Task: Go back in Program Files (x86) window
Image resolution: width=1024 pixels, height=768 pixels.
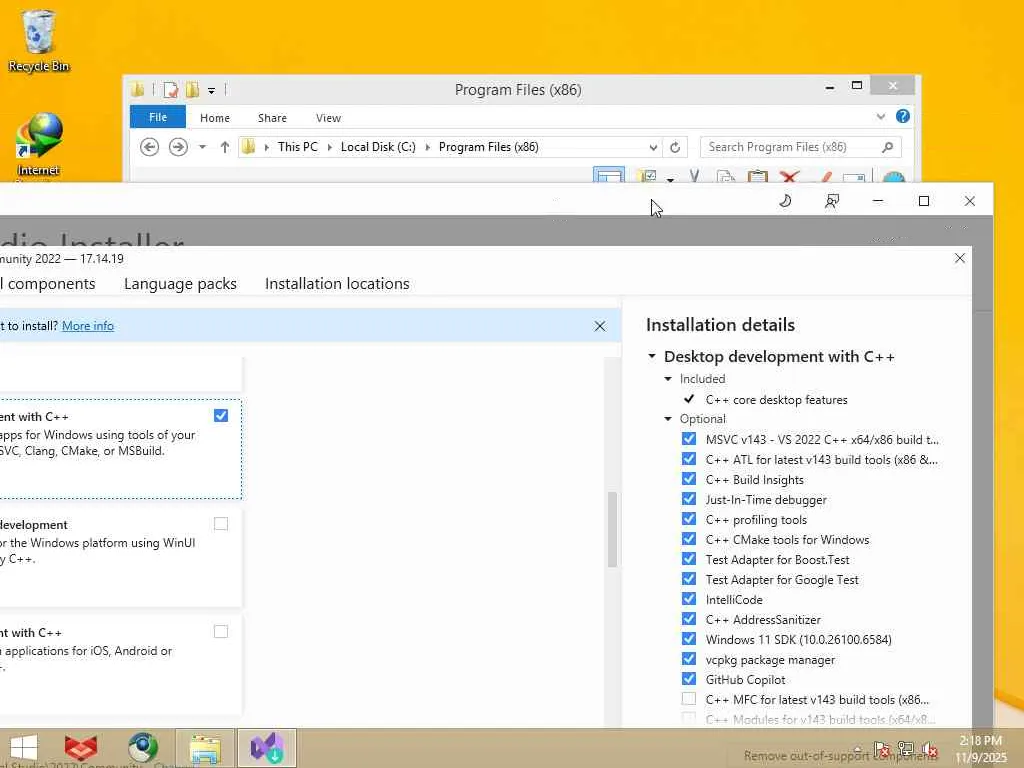Action: coord(150,147)
